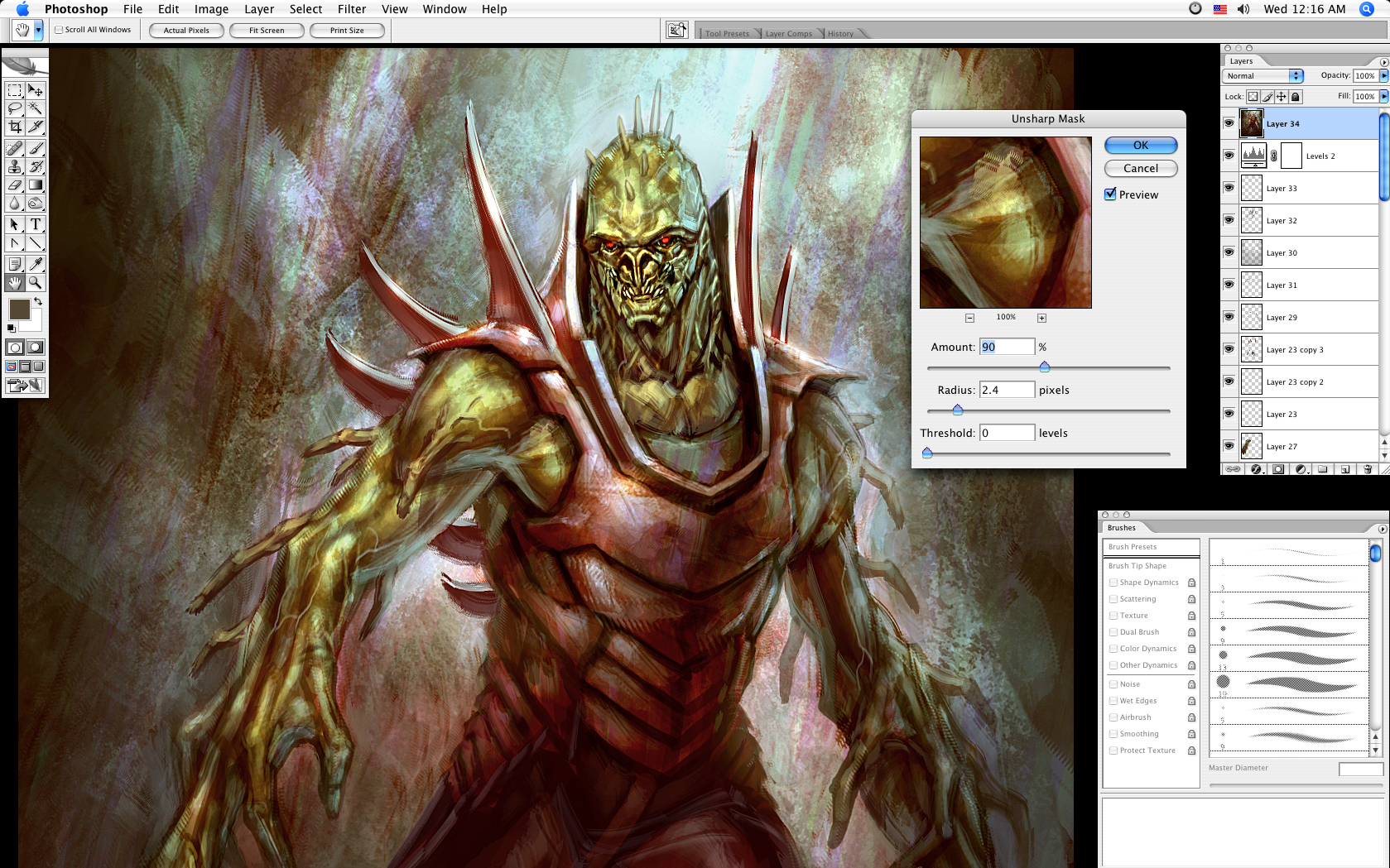Viewport: 1390px width, 868px height.
Task: Open the Brushes palette options menu
Action: 1383,529
